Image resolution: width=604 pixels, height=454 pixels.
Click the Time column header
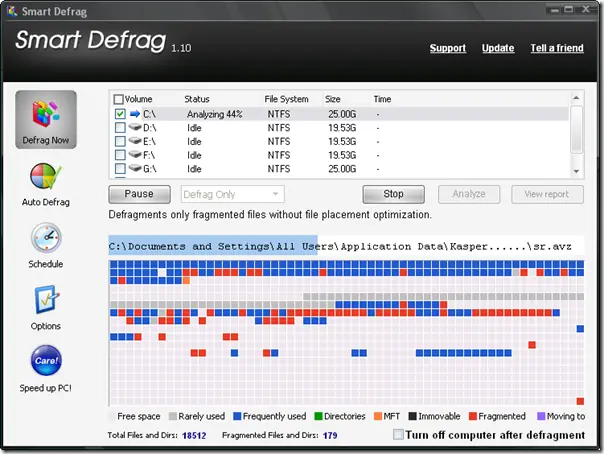382,99
